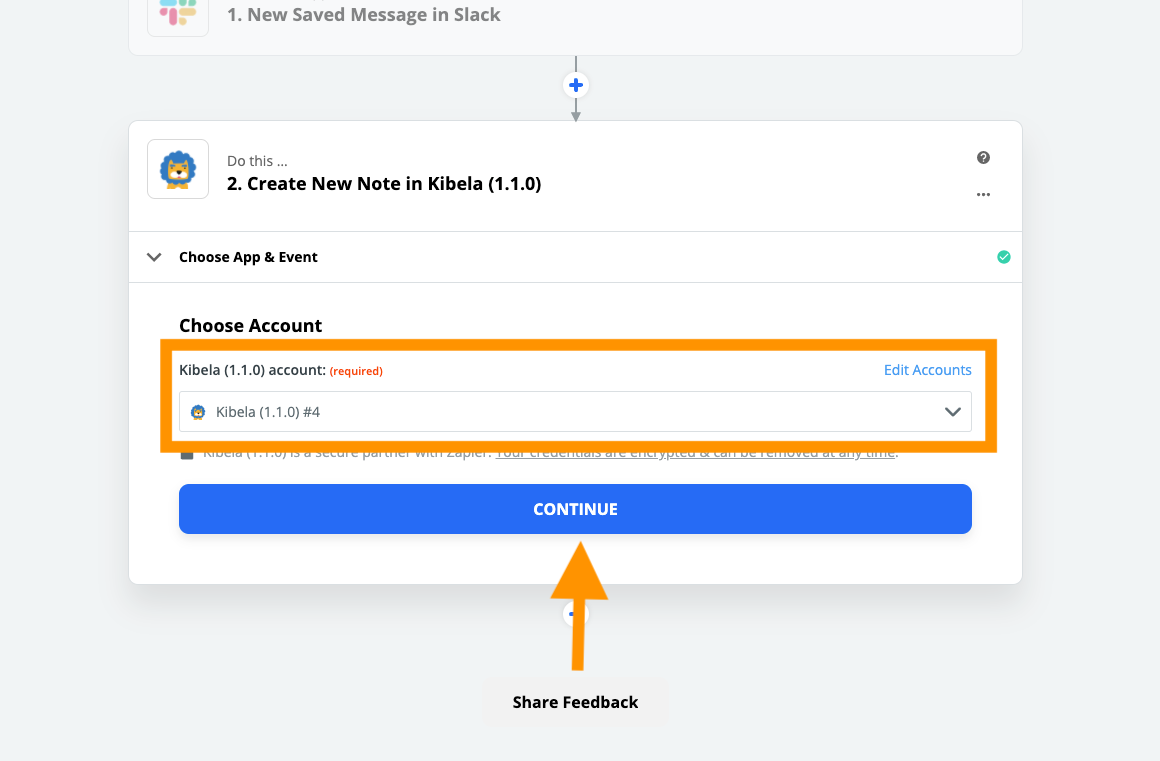Click the Share Feedback button
The height and width of the screenshot is (761, 1160).
(x=575, y=702)
